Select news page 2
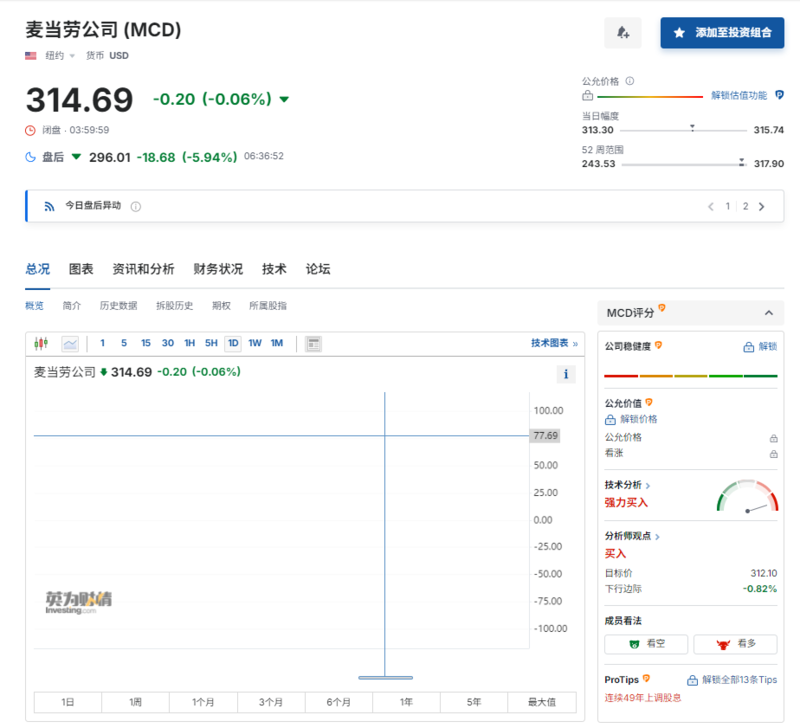 click(745, 206)
